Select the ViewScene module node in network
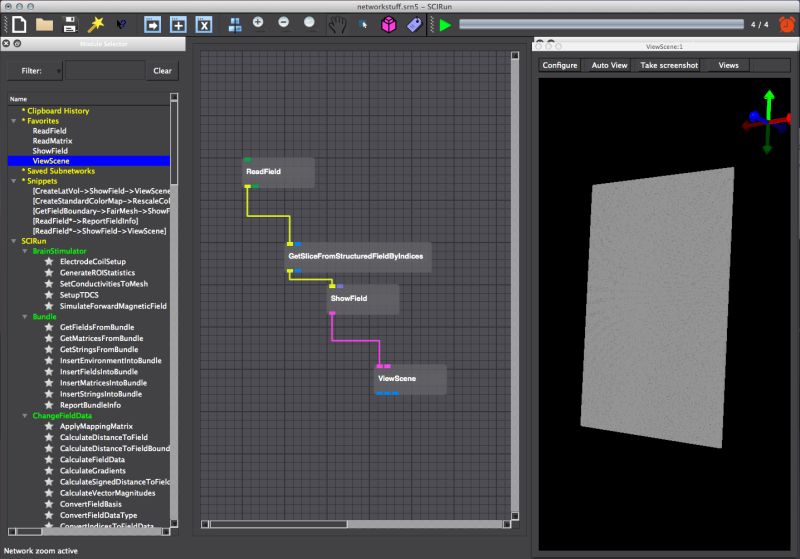The height and width of the screenshot is (559, 800). tap(411, 379)
